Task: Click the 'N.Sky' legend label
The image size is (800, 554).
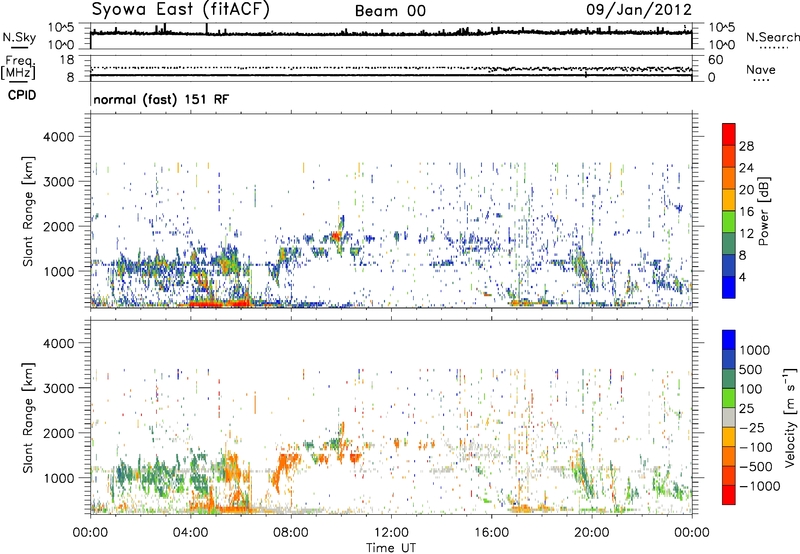Action: (19, 37)
